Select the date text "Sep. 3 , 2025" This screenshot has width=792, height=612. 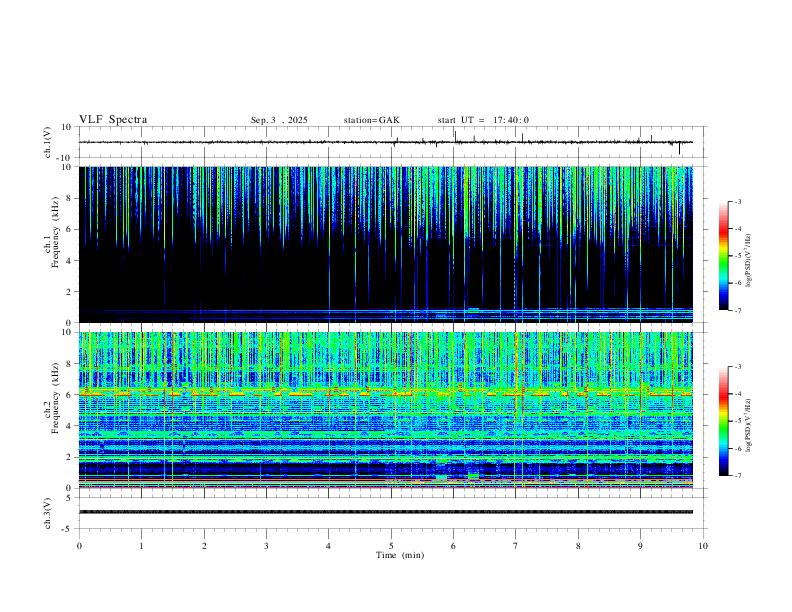[x=279, y=120]
